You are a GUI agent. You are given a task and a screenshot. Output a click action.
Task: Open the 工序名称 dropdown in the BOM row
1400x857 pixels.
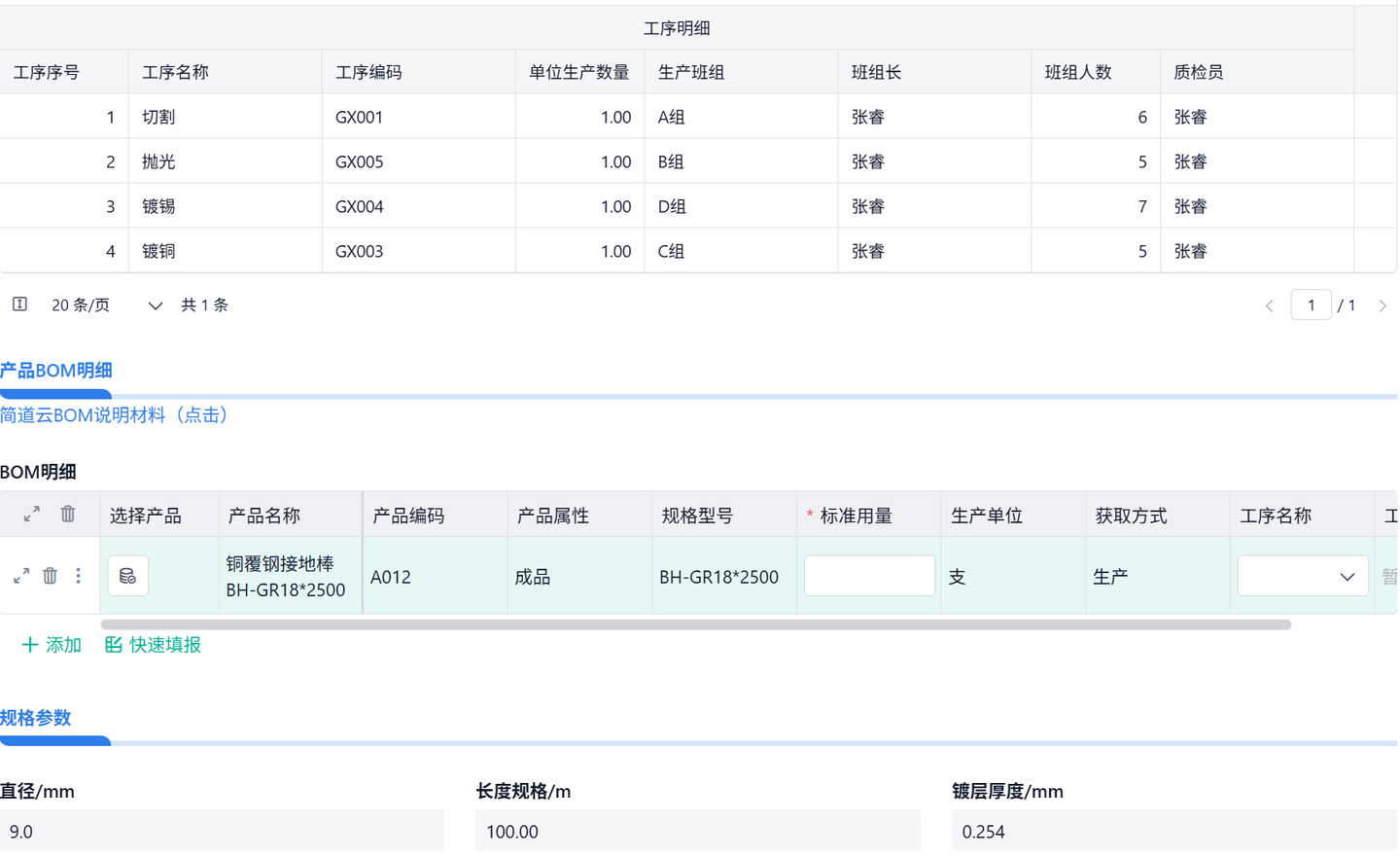click(1302, 575)
